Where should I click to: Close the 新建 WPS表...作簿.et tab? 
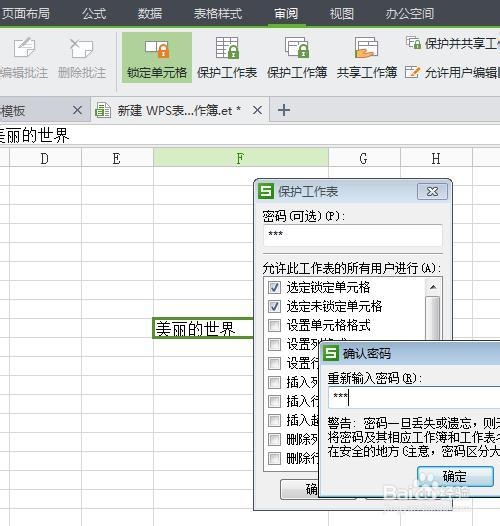pyautogui.click(x=257, y=110)
